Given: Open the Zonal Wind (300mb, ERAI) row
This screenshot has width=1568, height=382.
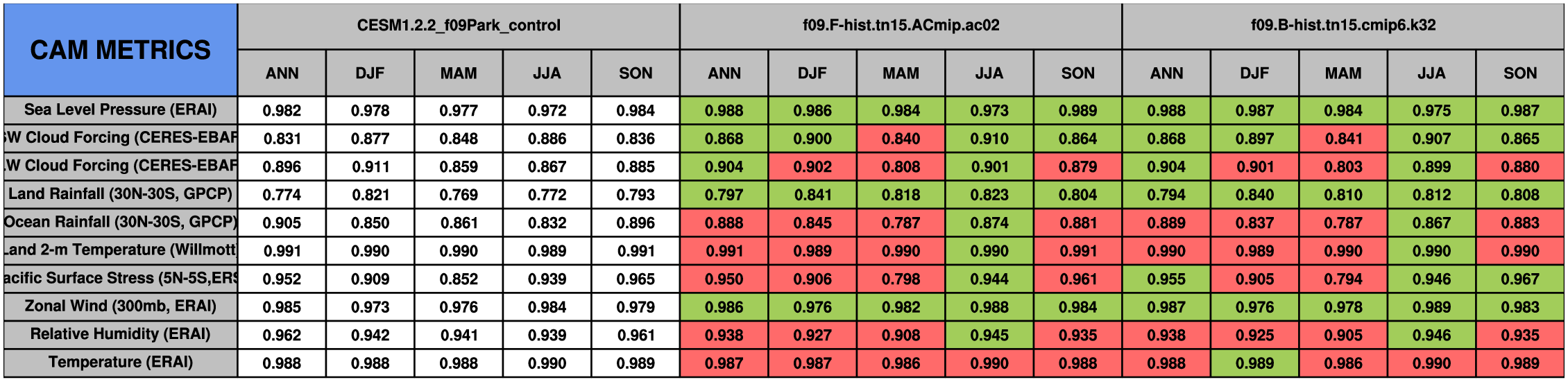Looking at the screenshot, I should pyautogui.click(x=120, y=306).
